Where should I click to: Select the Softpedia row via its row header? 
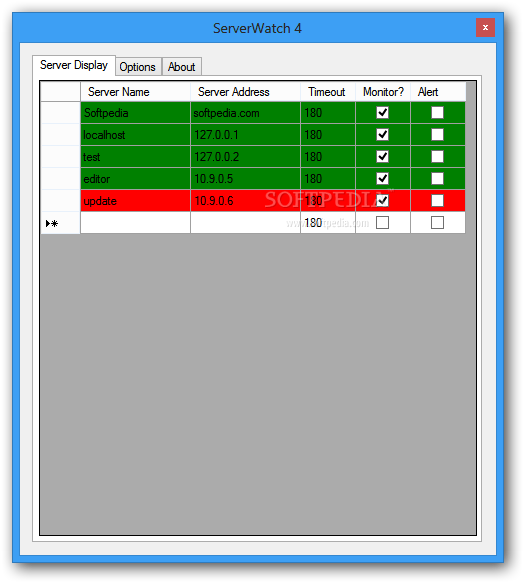coord(60,113)
